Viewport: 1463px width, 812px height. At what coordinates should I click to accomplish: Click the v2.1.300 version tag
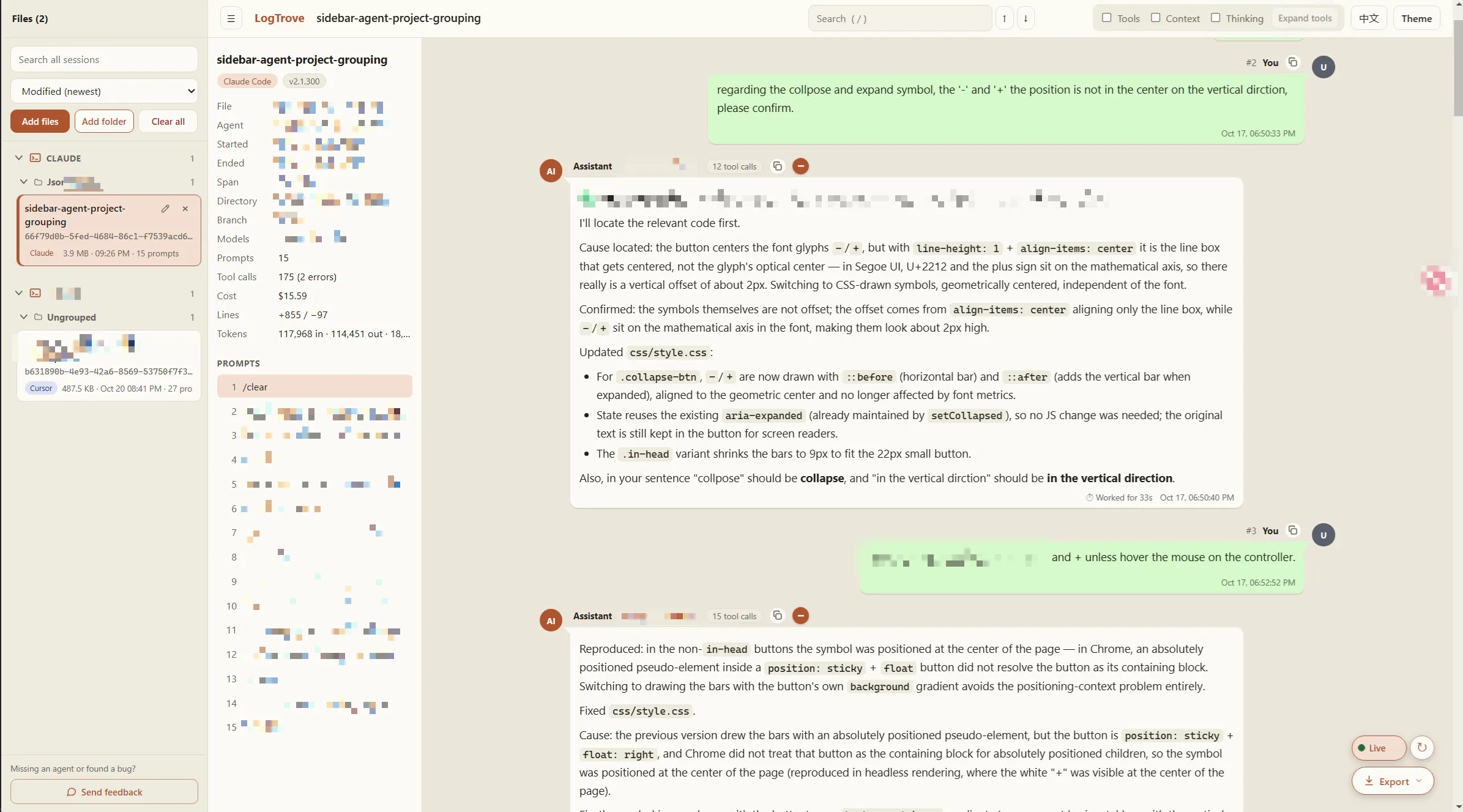pyautogui.click(x=304, y=81)
